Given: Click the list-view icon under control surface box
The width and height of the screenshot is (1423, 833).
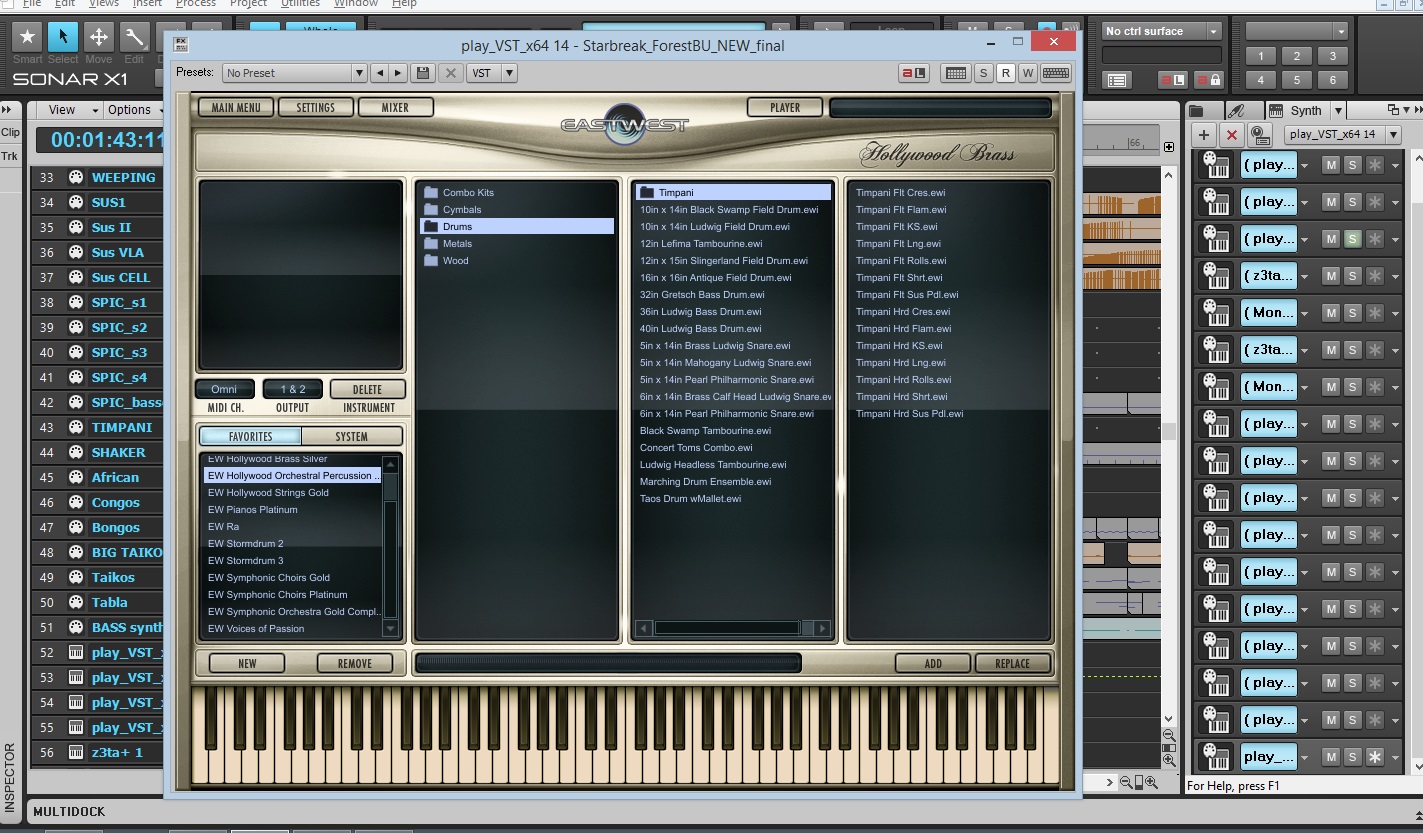Looking at the screenshot, I should pos(1117,80).
